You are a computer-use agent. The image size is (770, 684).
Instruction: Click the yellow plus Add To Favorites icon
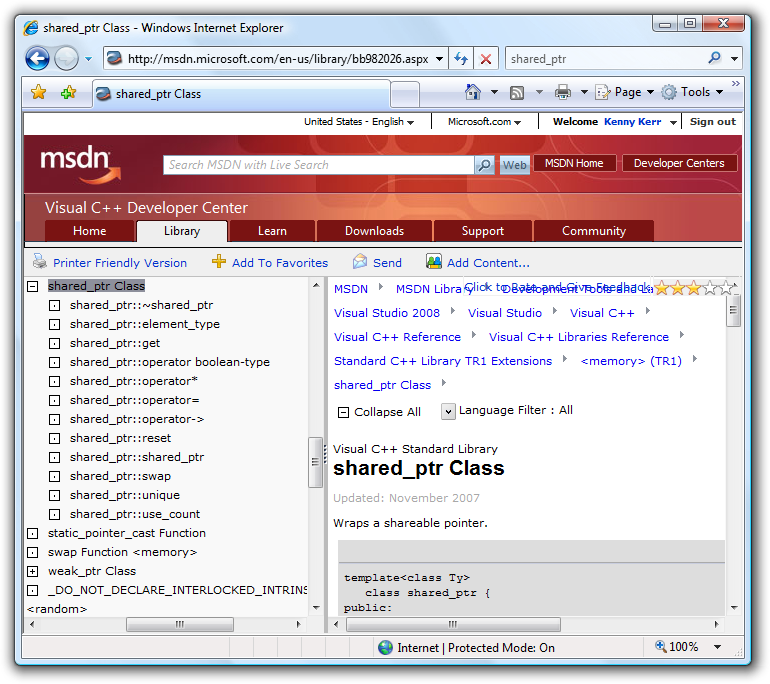point(219,261)
